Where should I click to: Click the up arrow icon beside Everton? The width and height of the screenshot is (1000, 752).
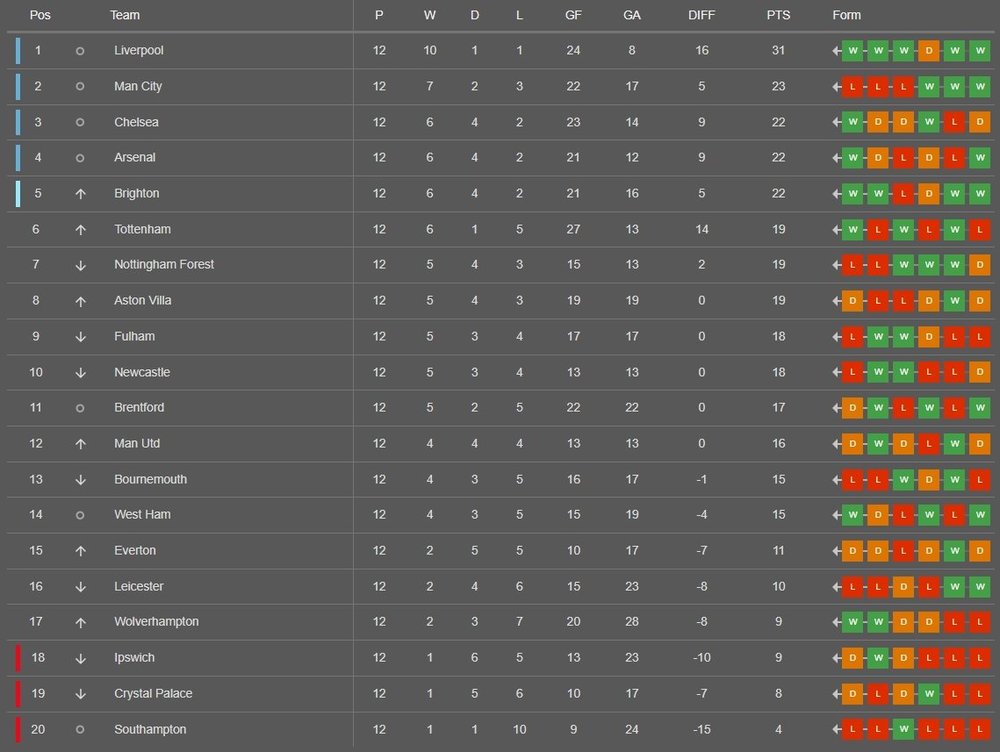[80, 551]
